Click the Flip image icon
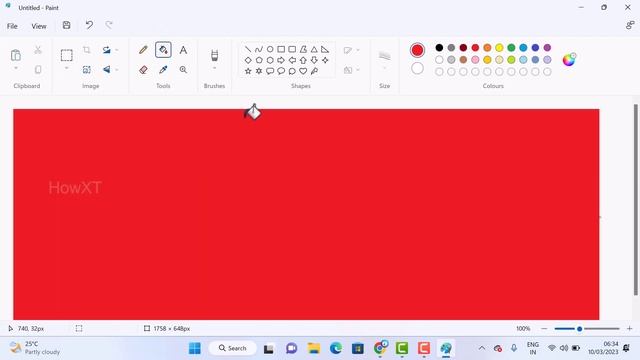Image resolution: width=640 pixels, height=360 pixels. (x=107, y=70)
